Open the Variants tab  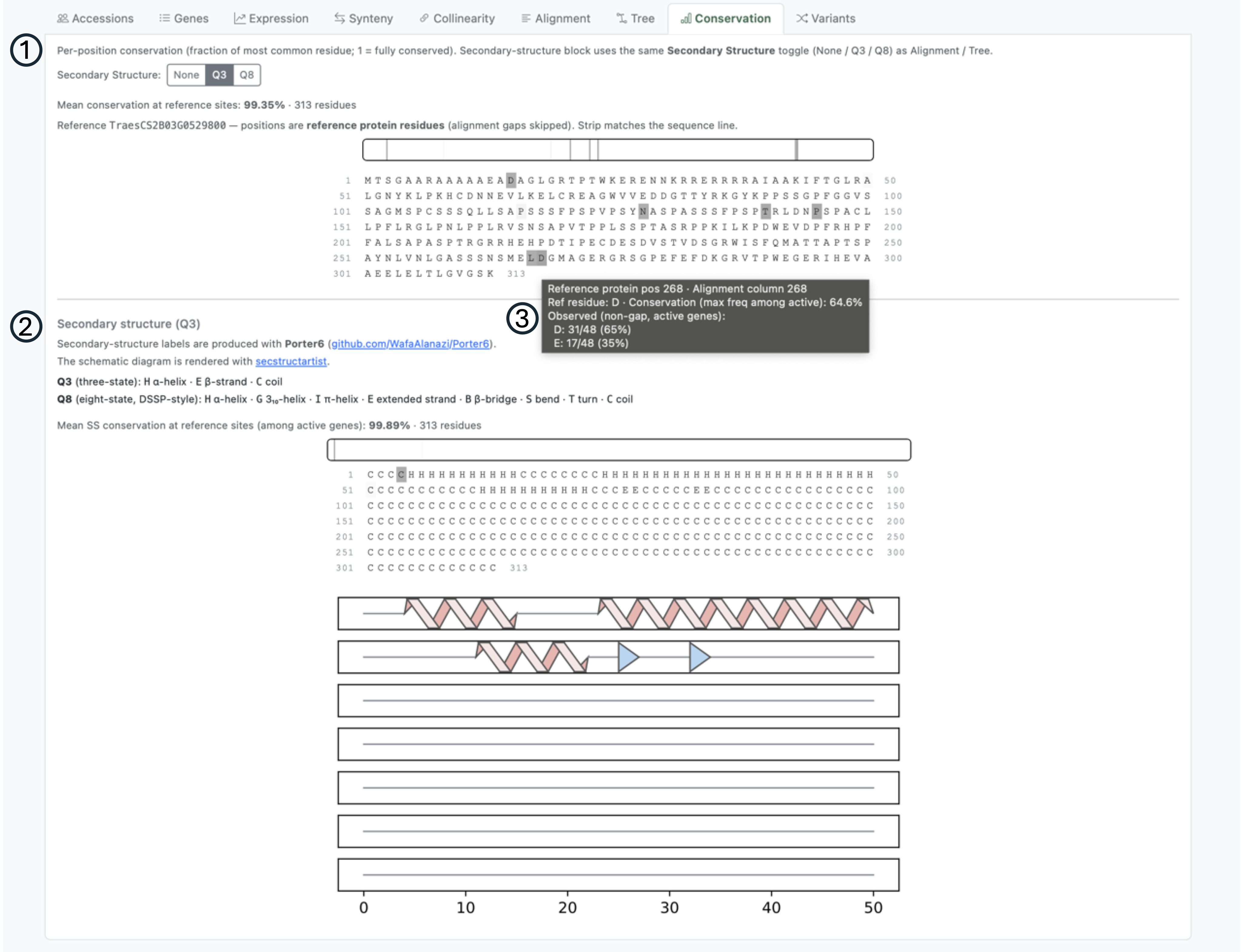(826, 19)
